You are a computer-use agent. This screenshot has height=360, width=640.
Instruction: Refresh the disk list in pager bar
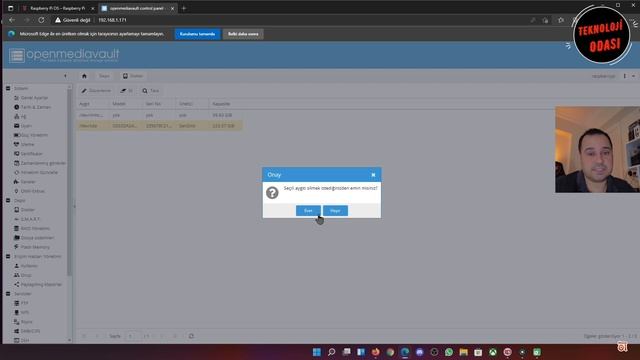191,336
